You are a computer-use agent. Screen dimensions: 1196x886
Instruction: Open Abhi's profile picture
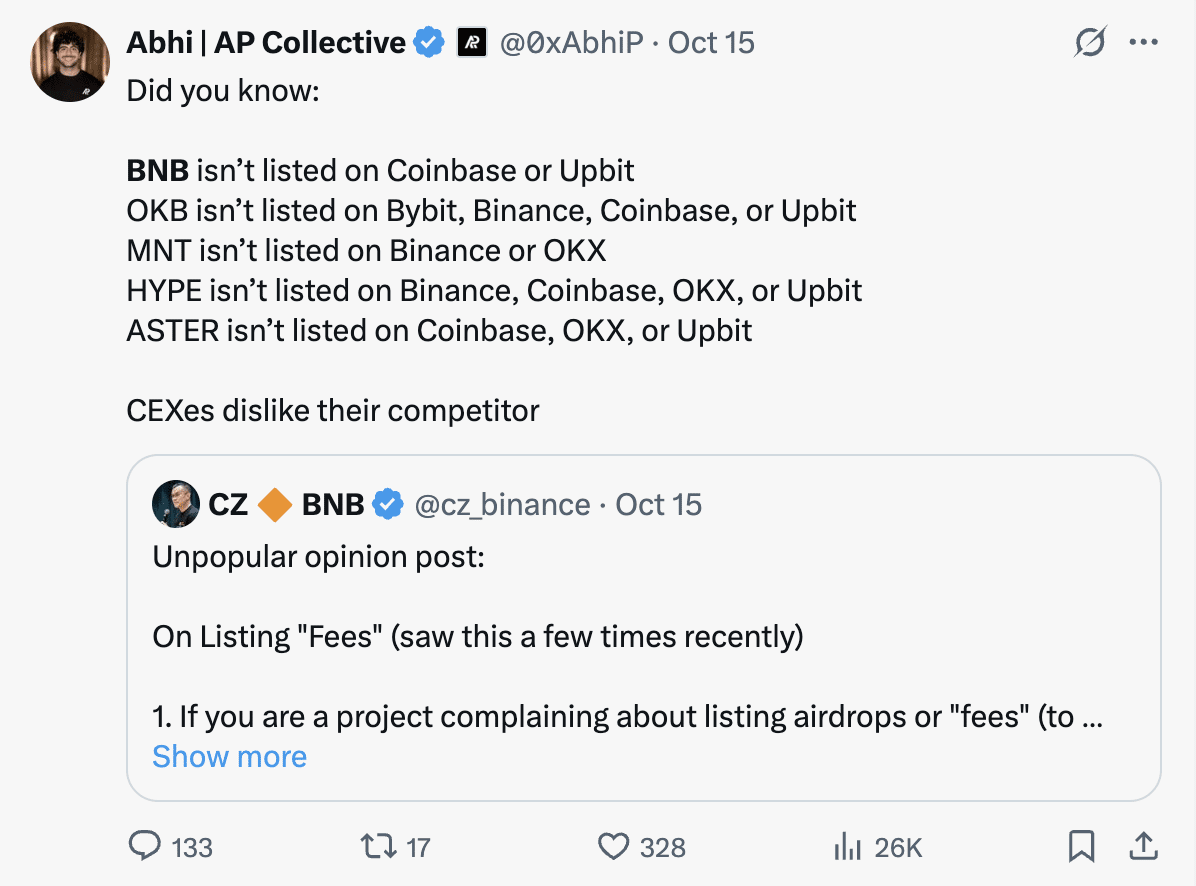click(70, 62)
